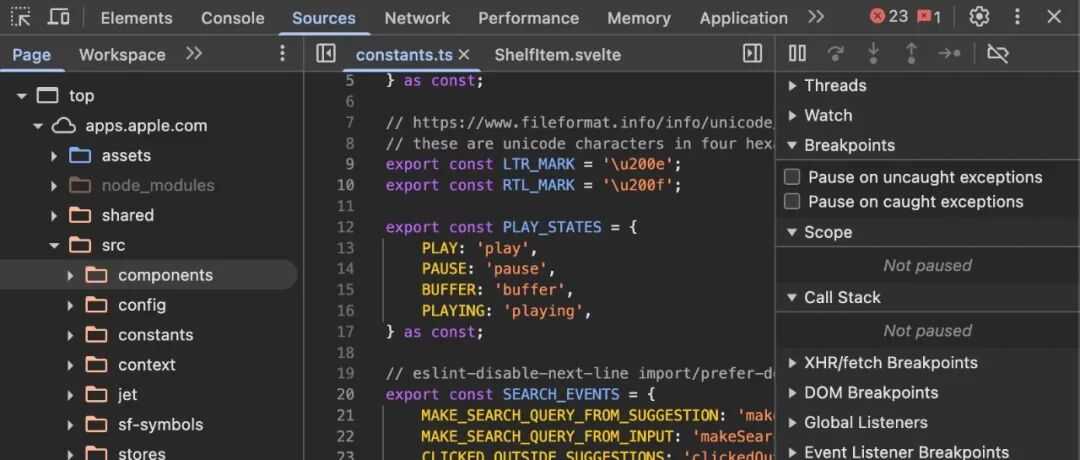The width and height of the screenshot is (1080, 460).
Task: Open the Network tab
Action: tap(417, 18)
